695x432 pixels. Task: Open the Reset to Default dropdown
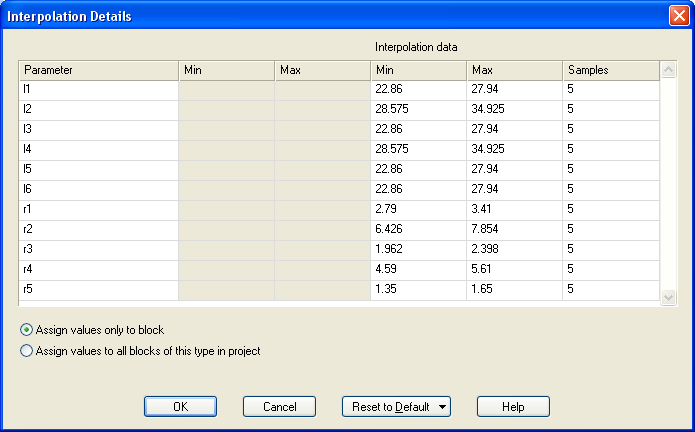click(396, 407)
